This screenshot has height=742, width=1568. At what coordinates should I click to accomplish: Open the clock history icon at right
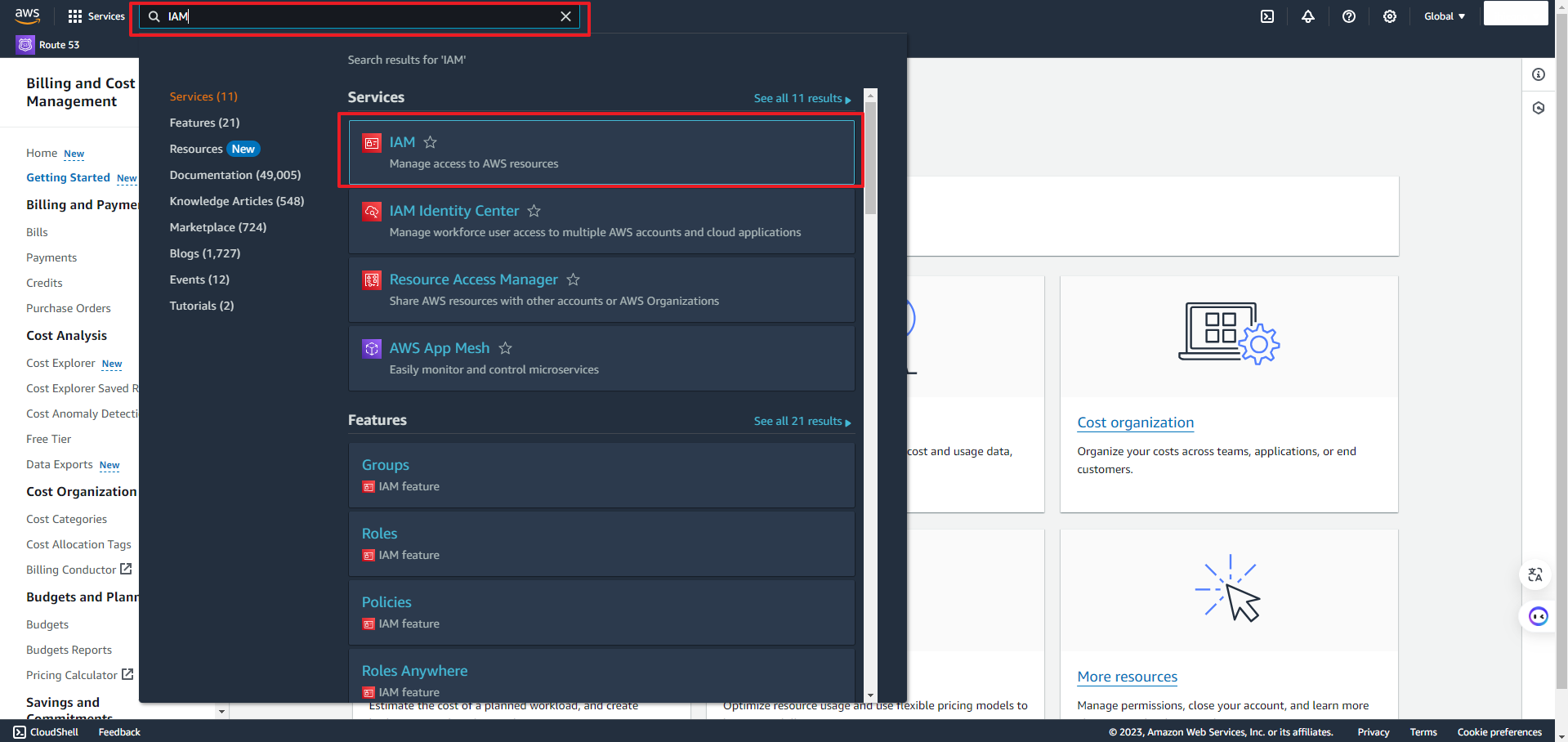click(1539, 108)
